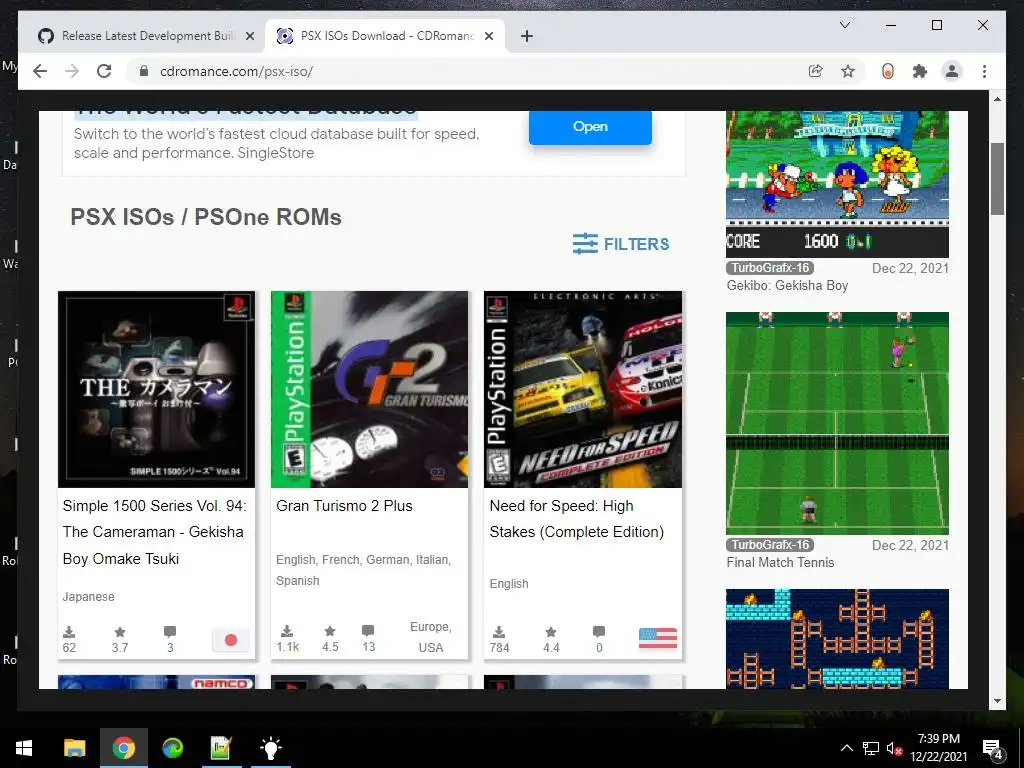This screenshot has height=768, width=1024.
Task: Open the Final Match Tennis link
Action: point(780,562)
